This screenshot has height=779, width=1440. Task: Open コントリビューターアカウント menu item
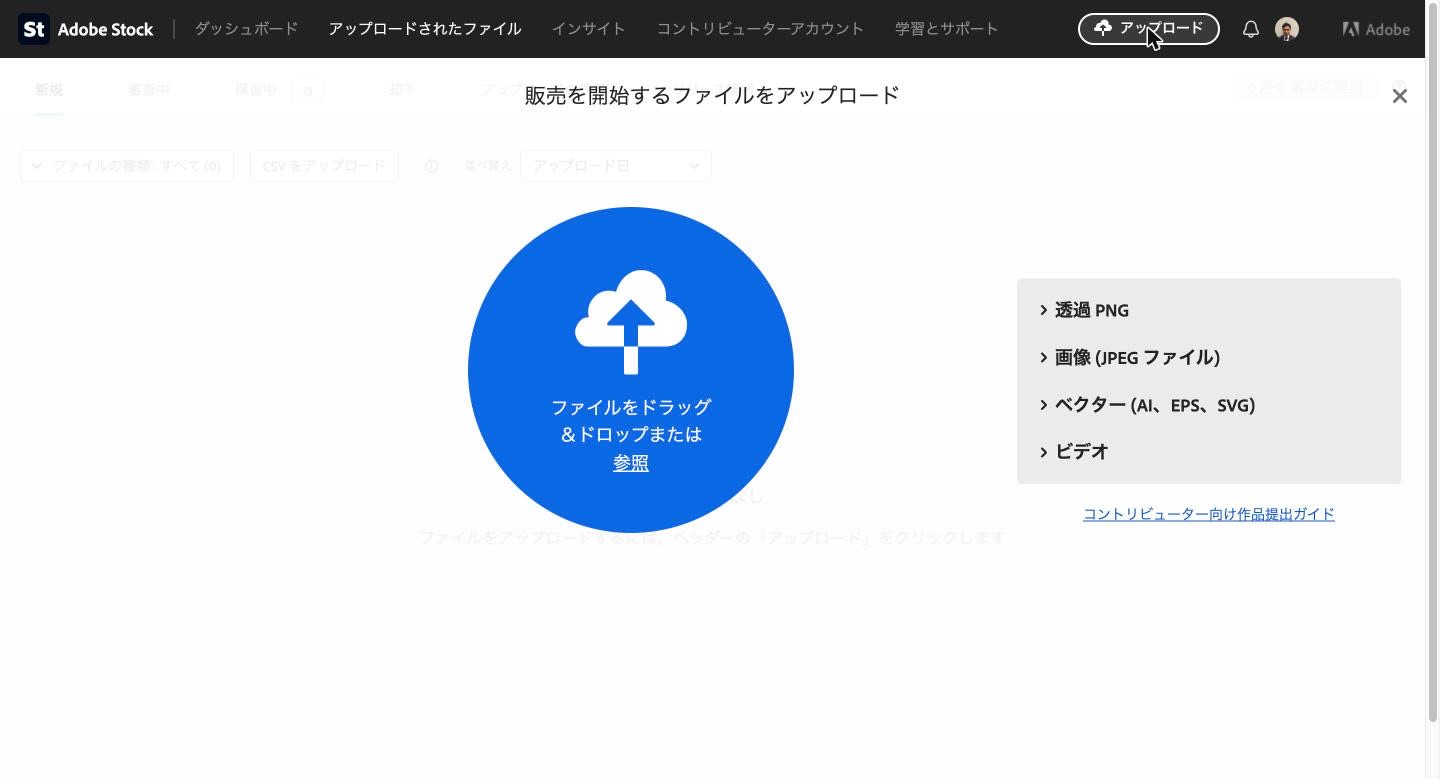click(x=760, y=29)
